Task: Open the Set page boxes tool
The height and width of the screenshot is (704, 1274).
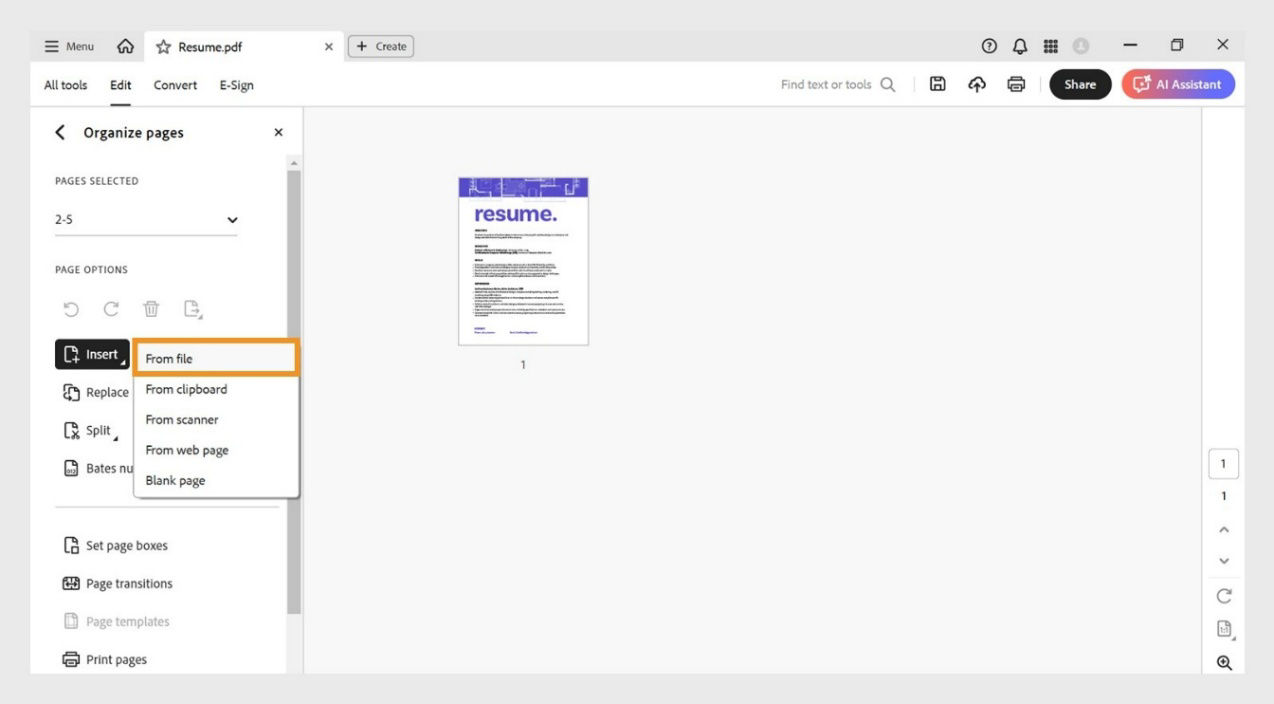Action: point(127,545)
